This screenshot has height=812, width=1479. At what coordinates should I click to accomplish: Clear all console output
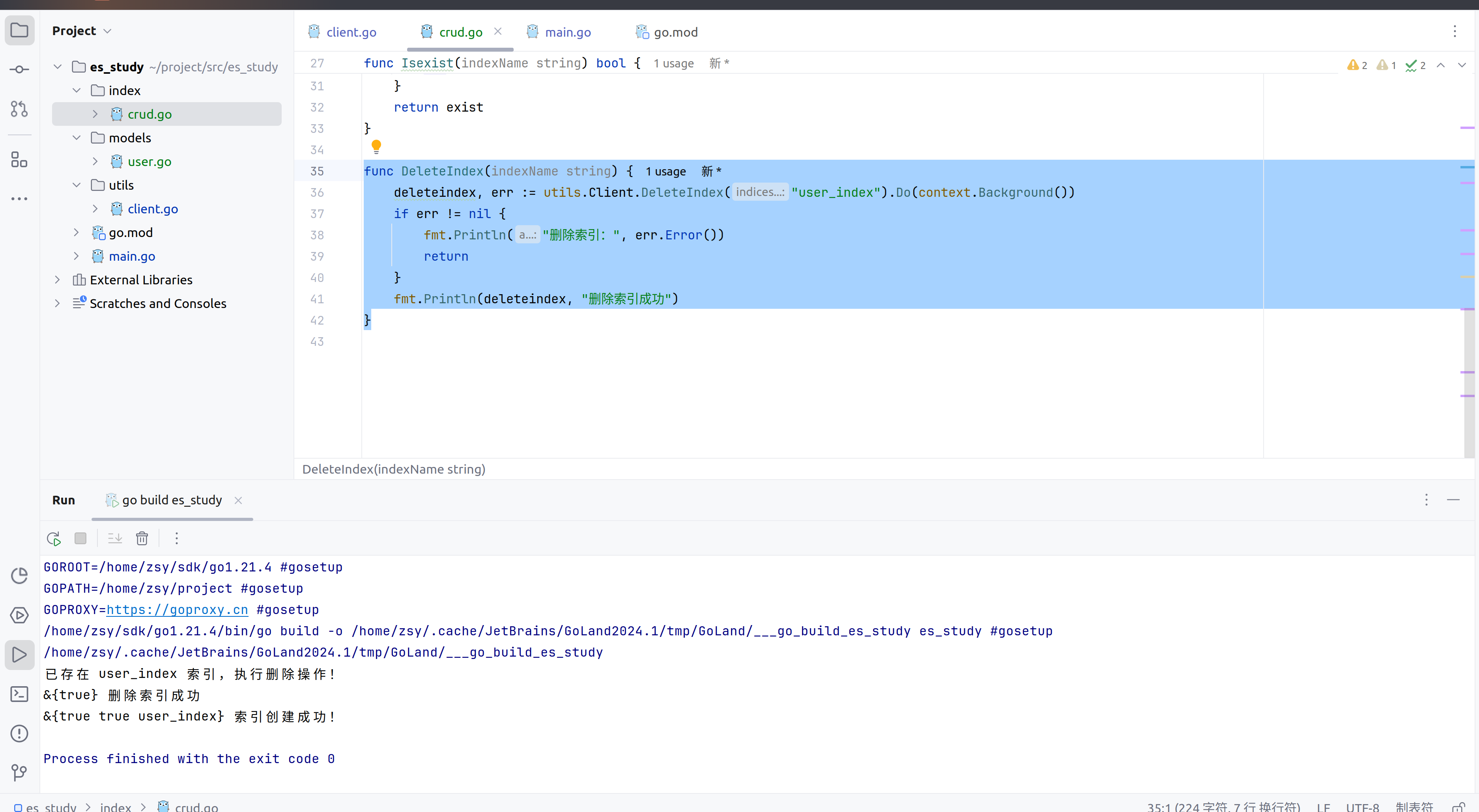[142, 538]
